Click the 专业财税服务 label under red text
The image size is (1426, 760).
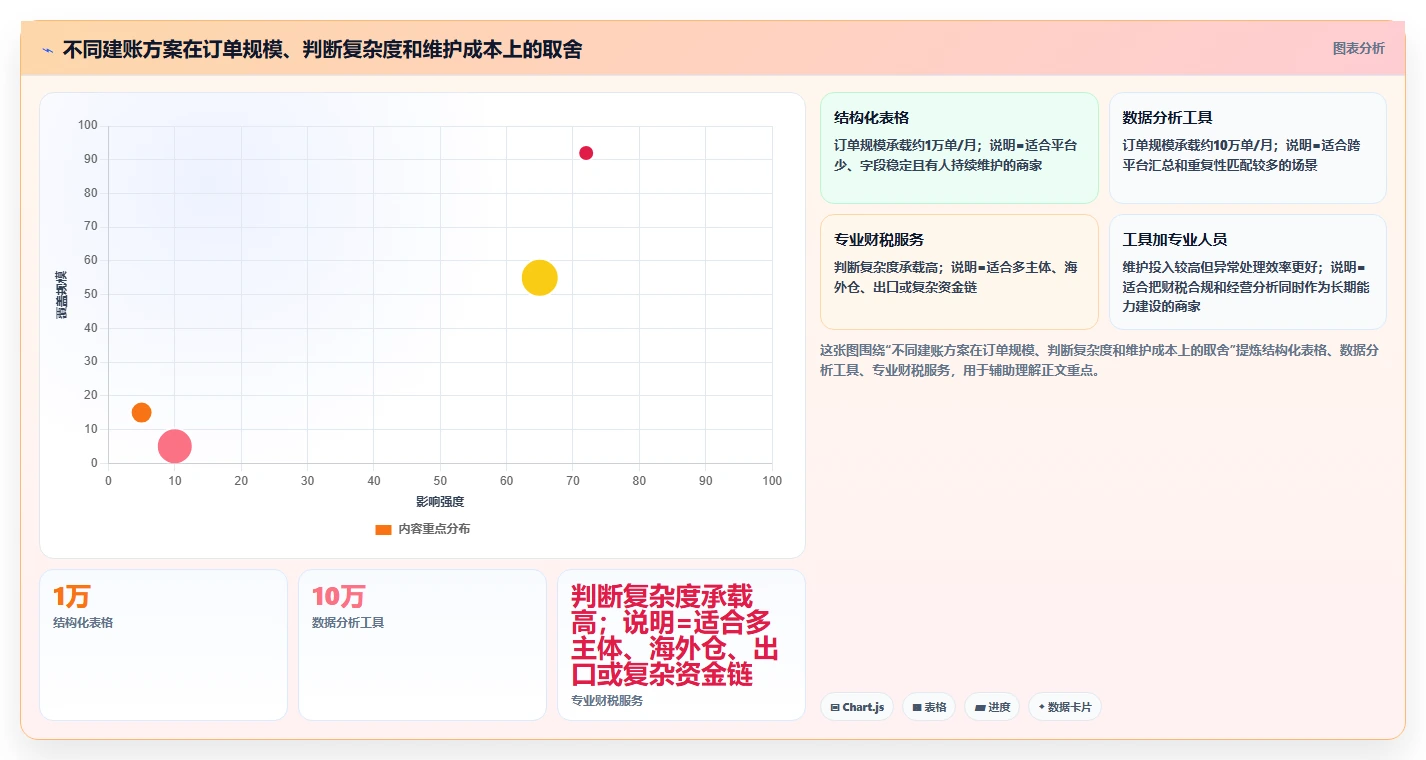[607, 701]
